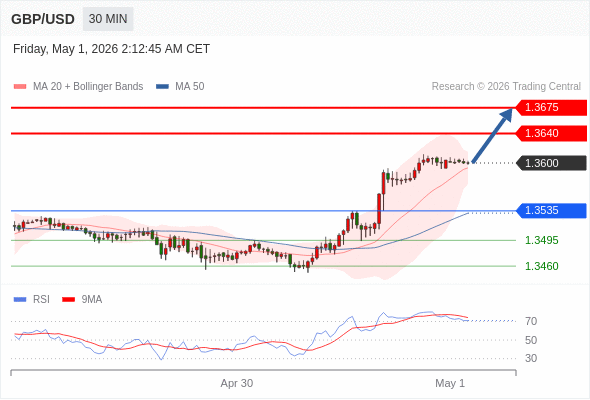Click the GBP/USD pair title
This screenshot has height=400, width=590.
43,19
